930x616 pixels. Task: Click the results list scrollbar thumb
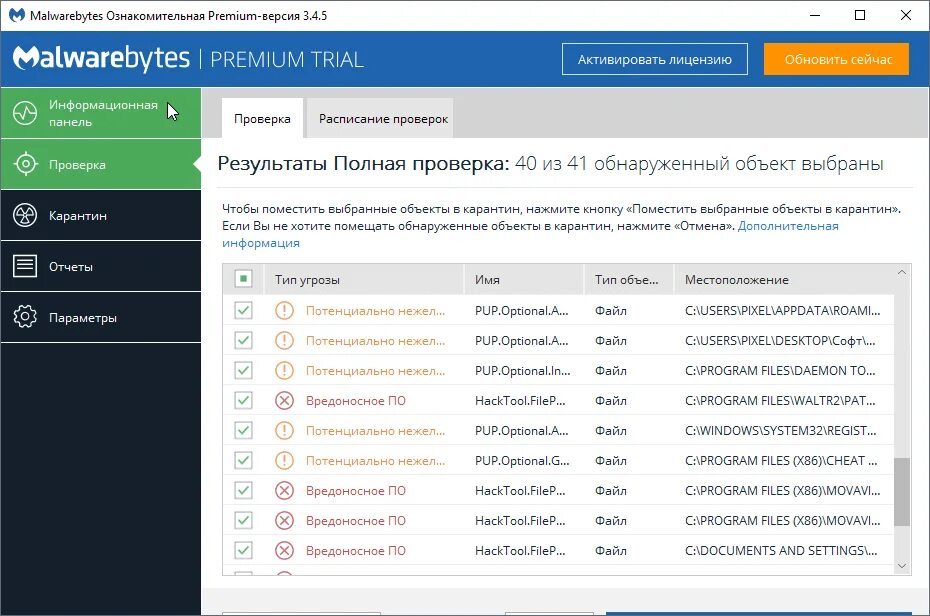tap(902, 491)
